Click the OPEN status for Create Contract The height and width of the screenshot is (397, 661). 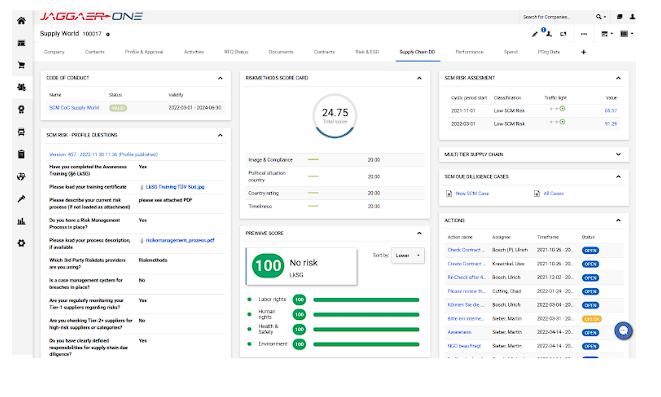point(591,264)
